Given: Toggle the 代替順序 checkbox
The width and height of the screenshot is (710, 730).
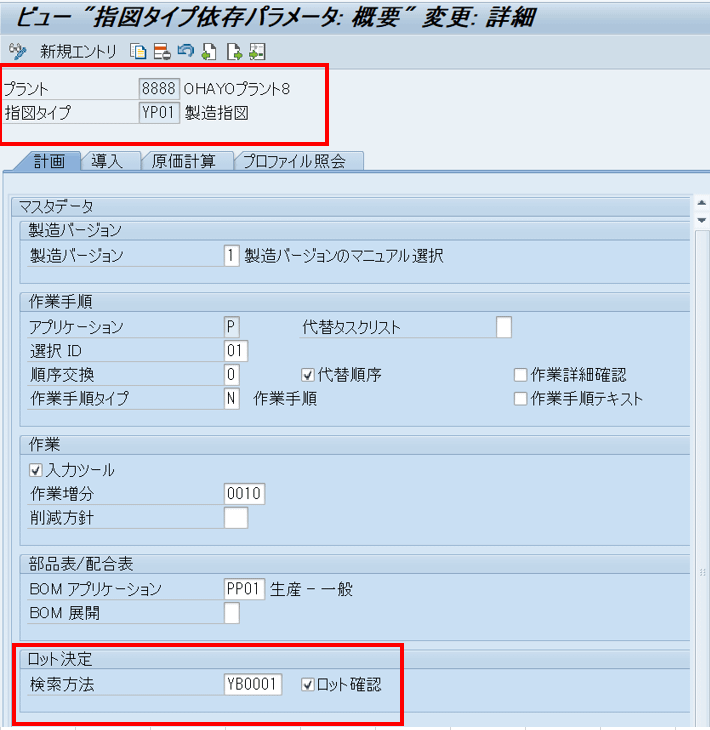Looking at the screenshot, I should coord(308,375).
